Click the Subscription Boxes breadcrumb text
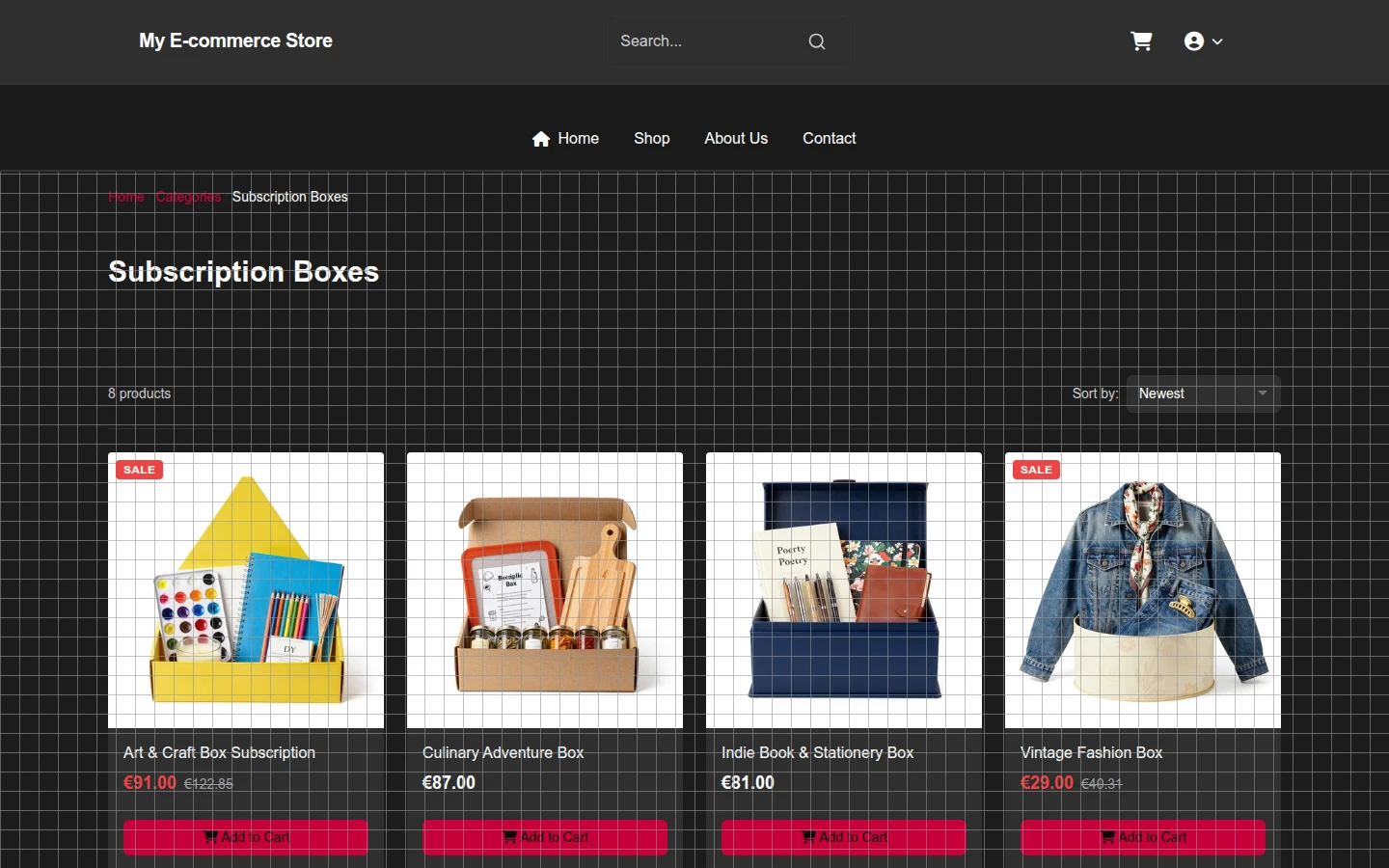 (x=289, y=197)
